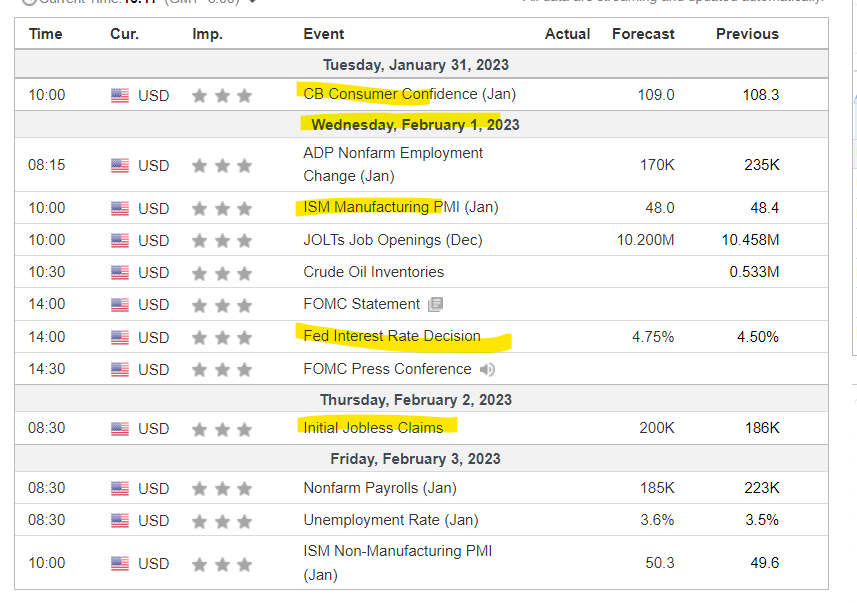Click the 14:30 time cell

(46, 369)
